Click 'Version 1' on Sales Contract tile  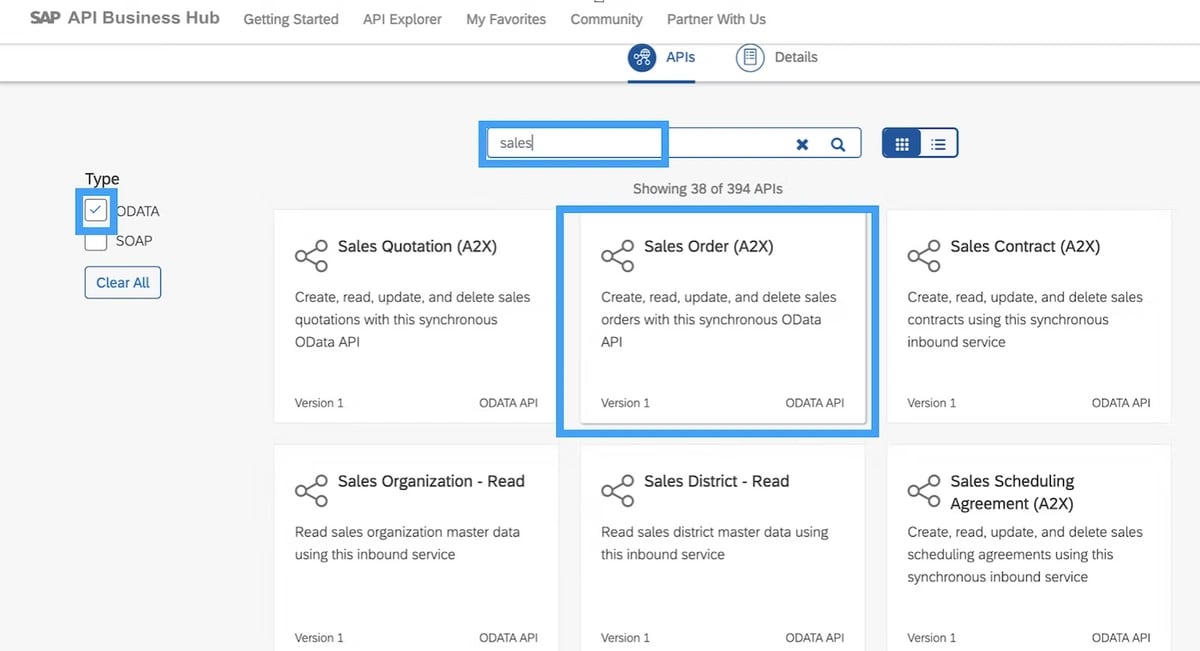(932, 403)
